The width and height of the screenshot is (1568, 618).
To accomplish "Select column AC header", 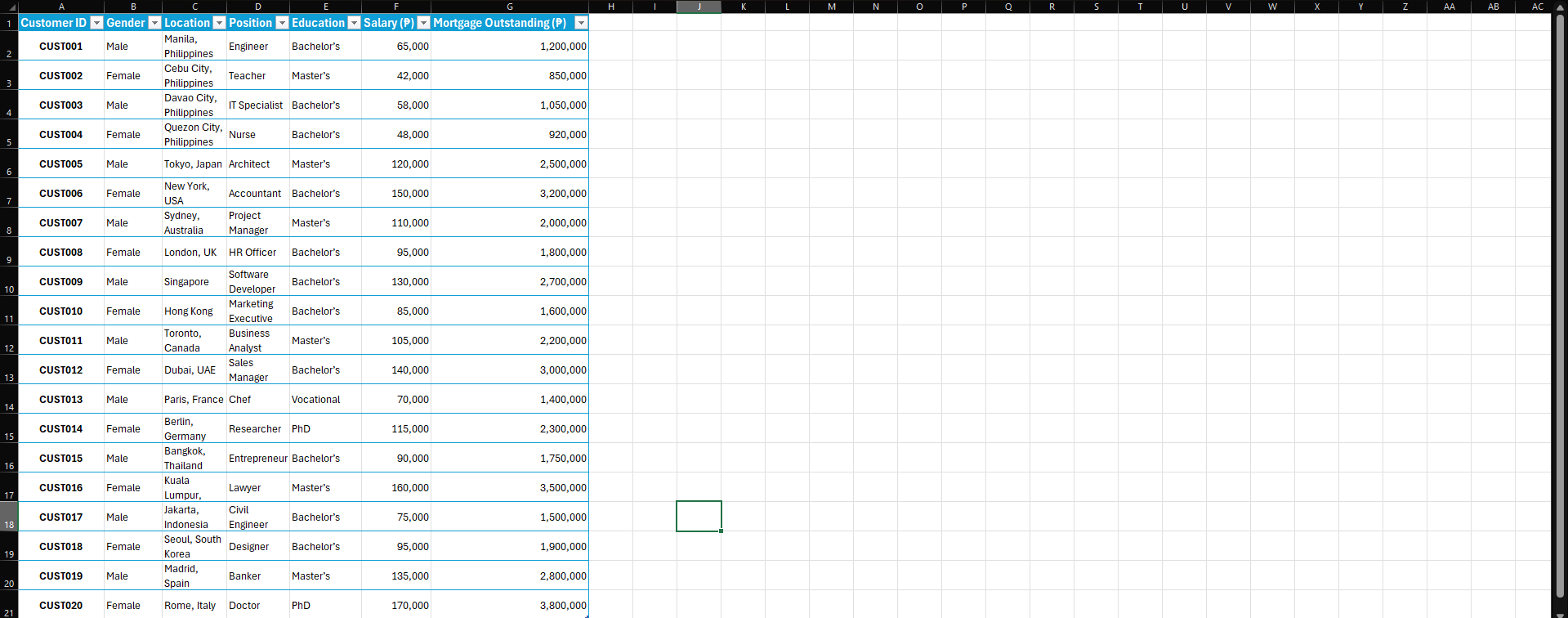I will 1537,7.
